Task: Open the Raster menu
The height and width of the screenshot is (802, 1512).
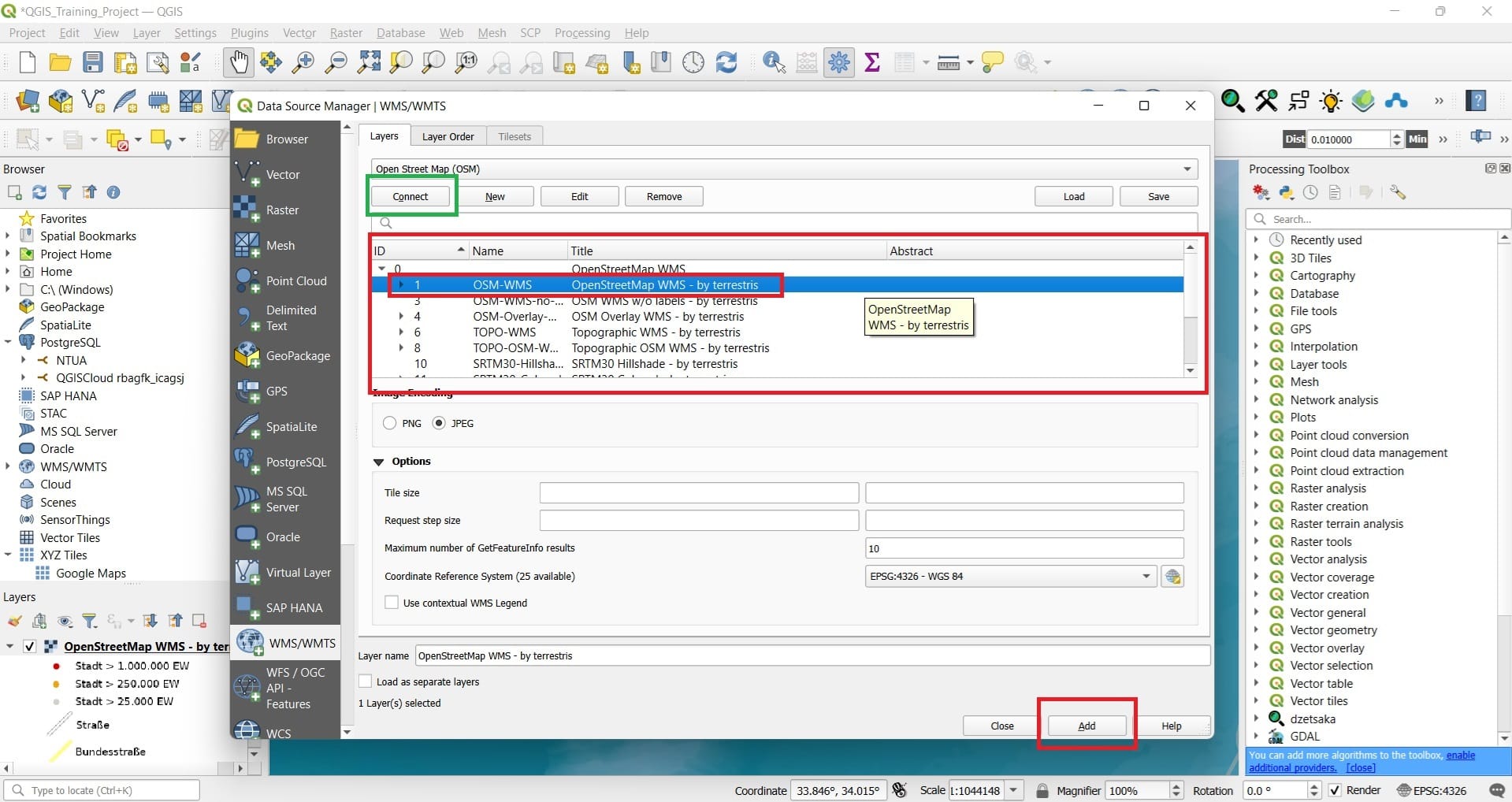Action: (346, 32)
